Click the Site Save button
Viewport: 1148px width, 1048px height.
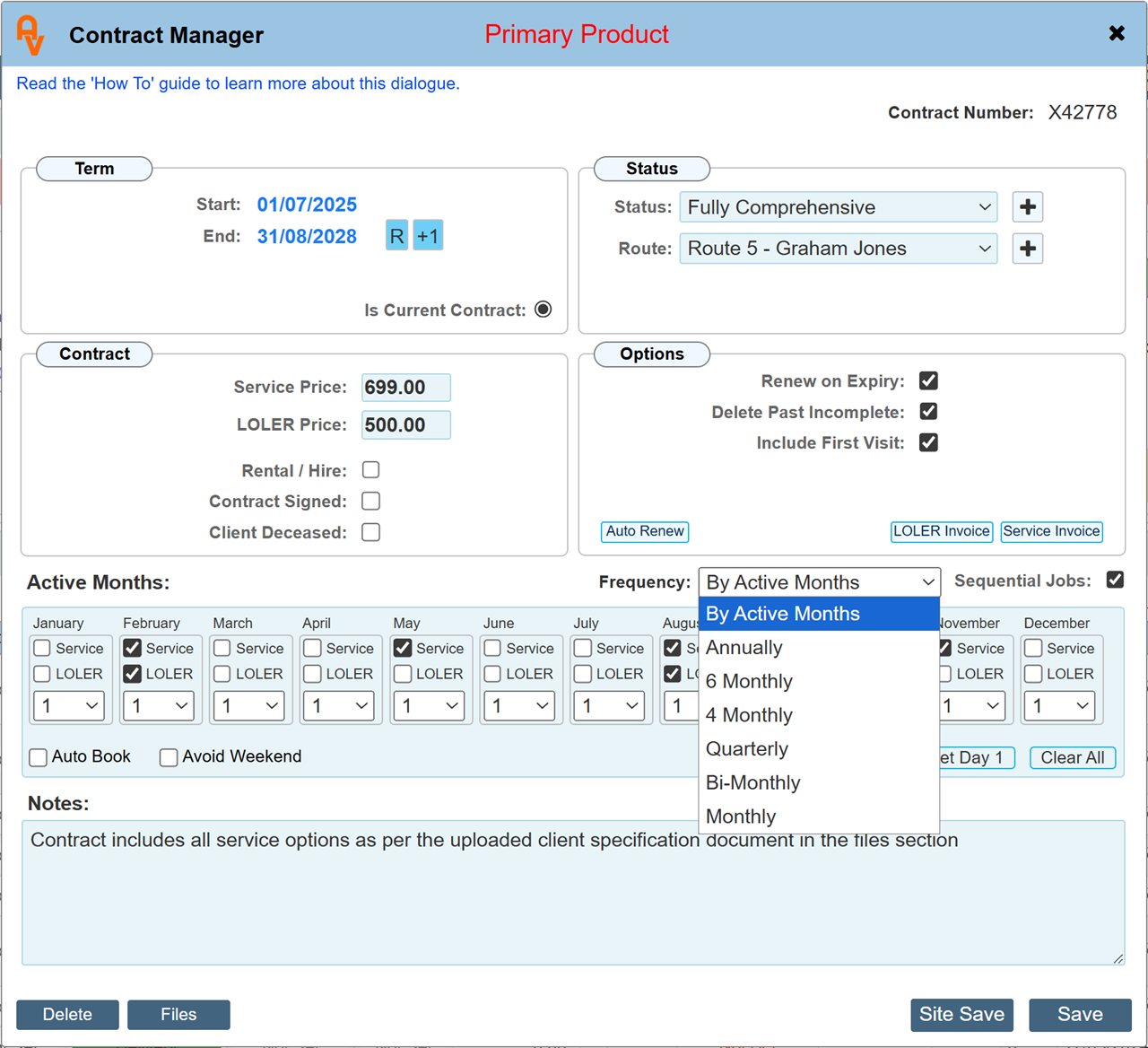pyautogui.click(x=961, y=1015)
